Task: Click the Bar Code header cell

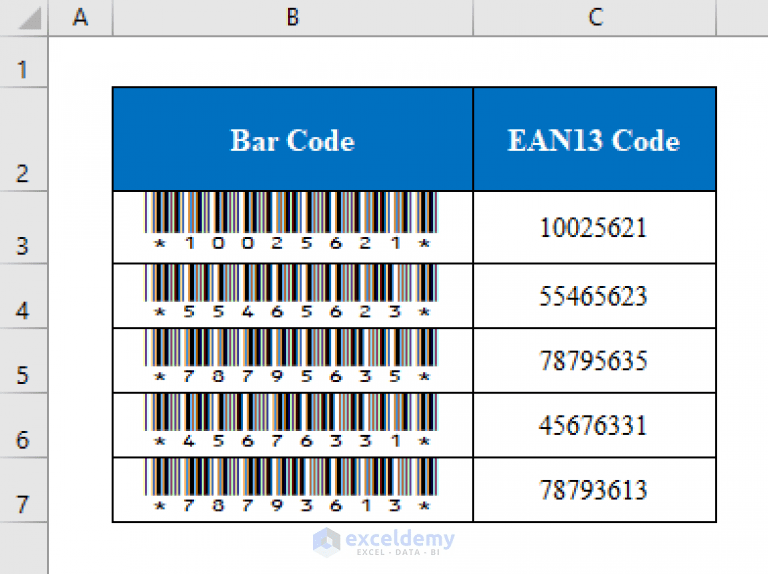Action: pos(293,140)
